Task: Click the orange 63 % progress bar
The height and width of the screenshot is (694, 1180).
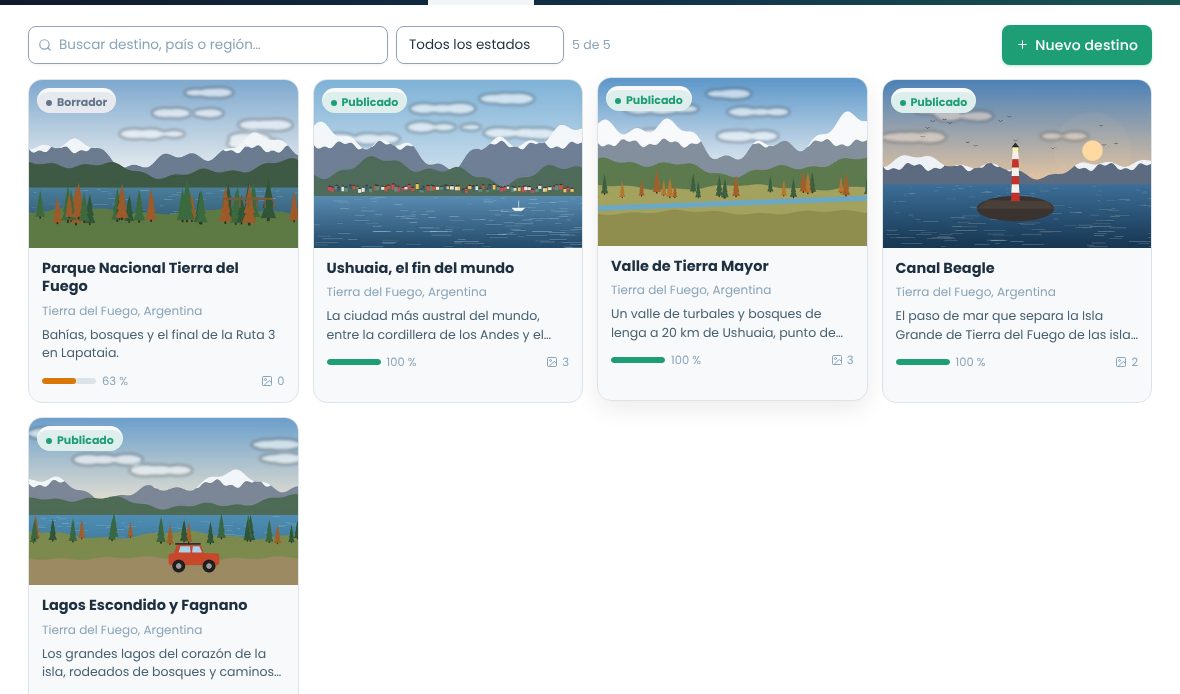Action: click(68, 381)
